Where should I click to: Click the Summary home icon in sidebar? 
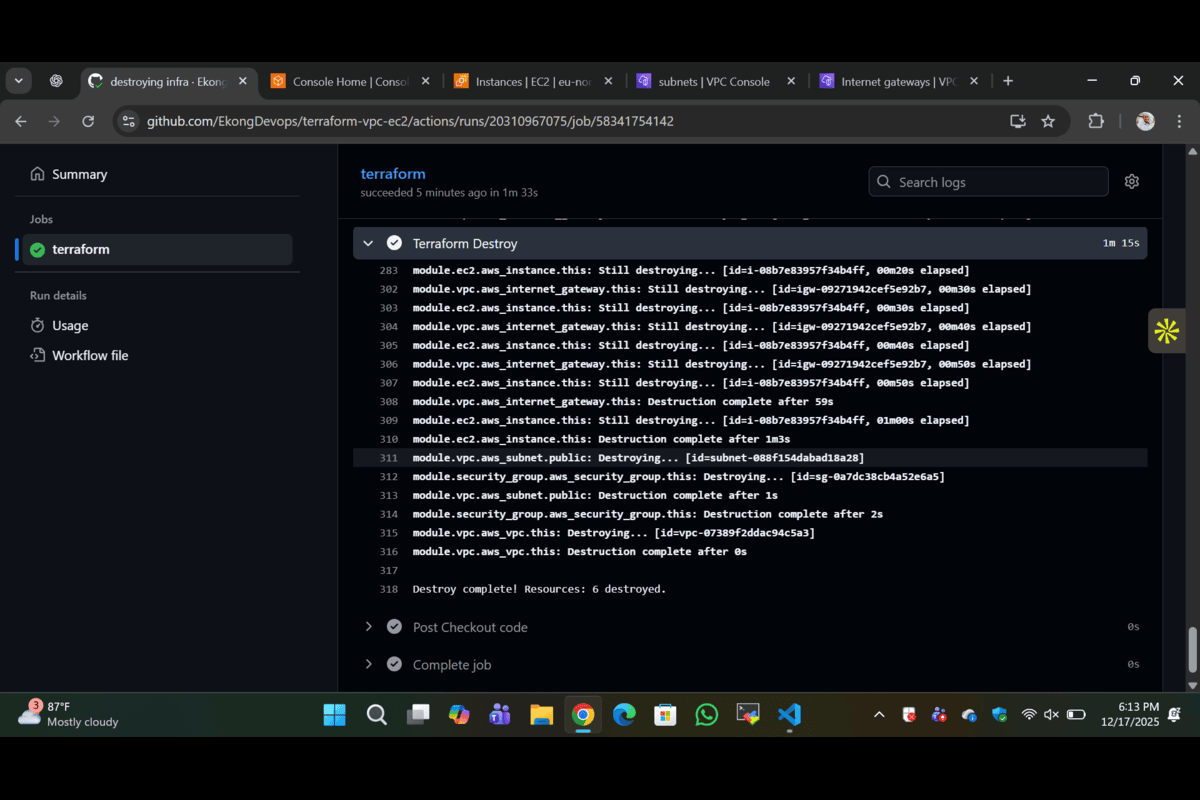pos(38,174)
